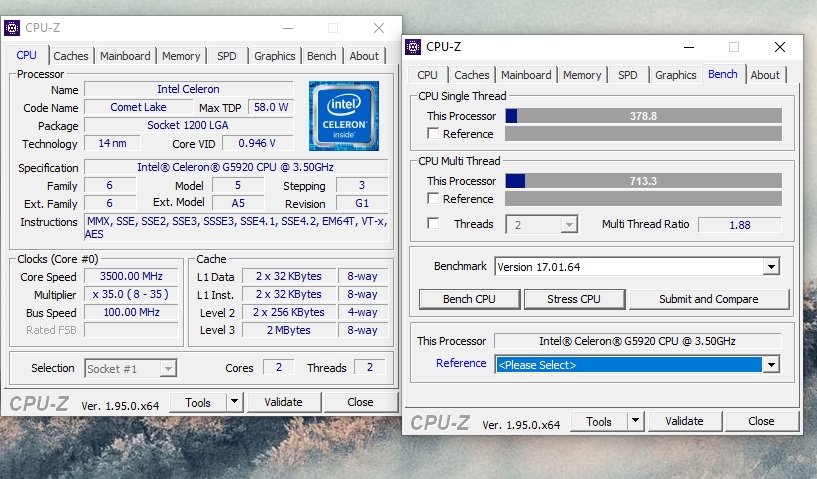The height and width of the screenshot is (479, 817).
Task: Start the Stress CPU test
Action: (574, 299)
